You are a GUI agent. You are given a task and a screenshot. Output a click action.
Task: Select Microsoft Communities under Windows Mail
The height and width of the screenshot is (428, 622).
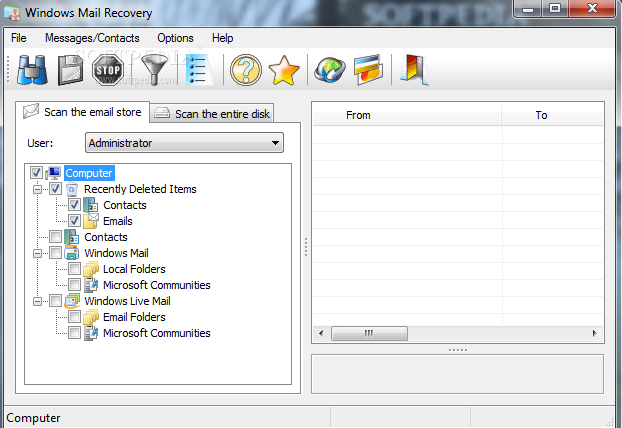coord(157,285)
